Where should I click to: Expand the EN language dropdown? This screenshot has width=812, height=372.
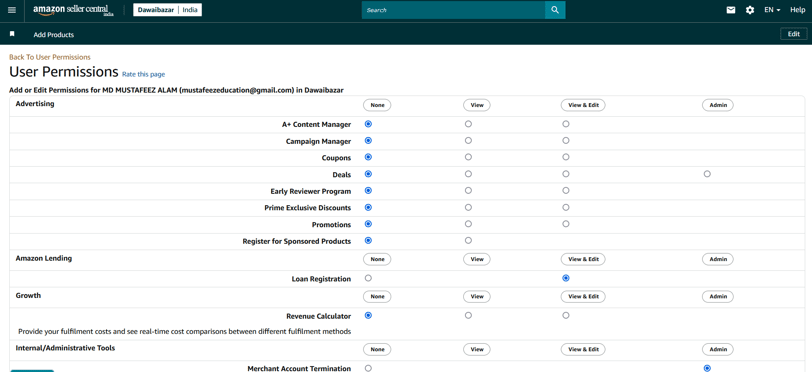tap(772, 10)
